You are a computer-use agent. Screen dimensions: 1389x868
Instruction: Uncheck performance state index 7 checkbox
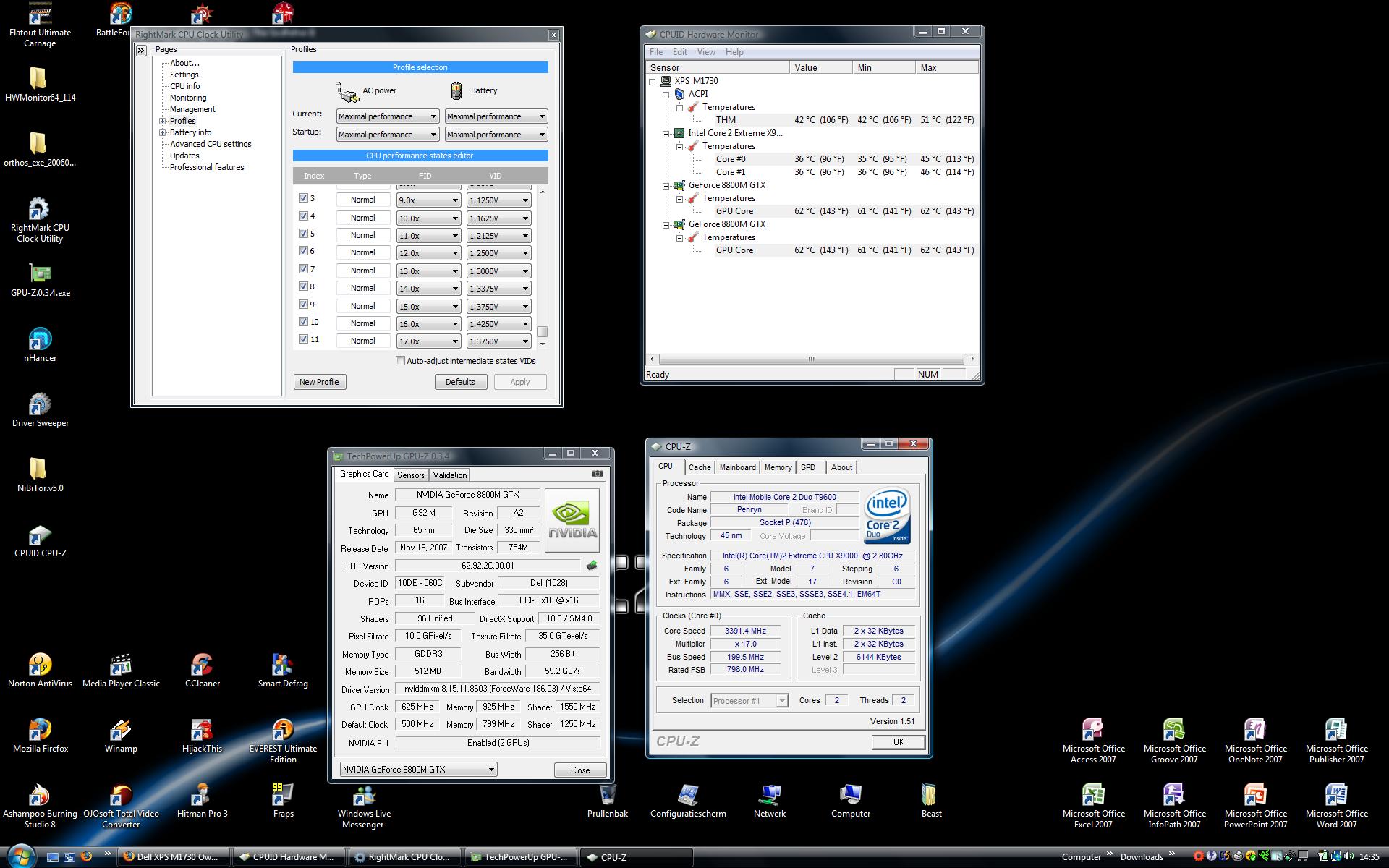[303, 268]
